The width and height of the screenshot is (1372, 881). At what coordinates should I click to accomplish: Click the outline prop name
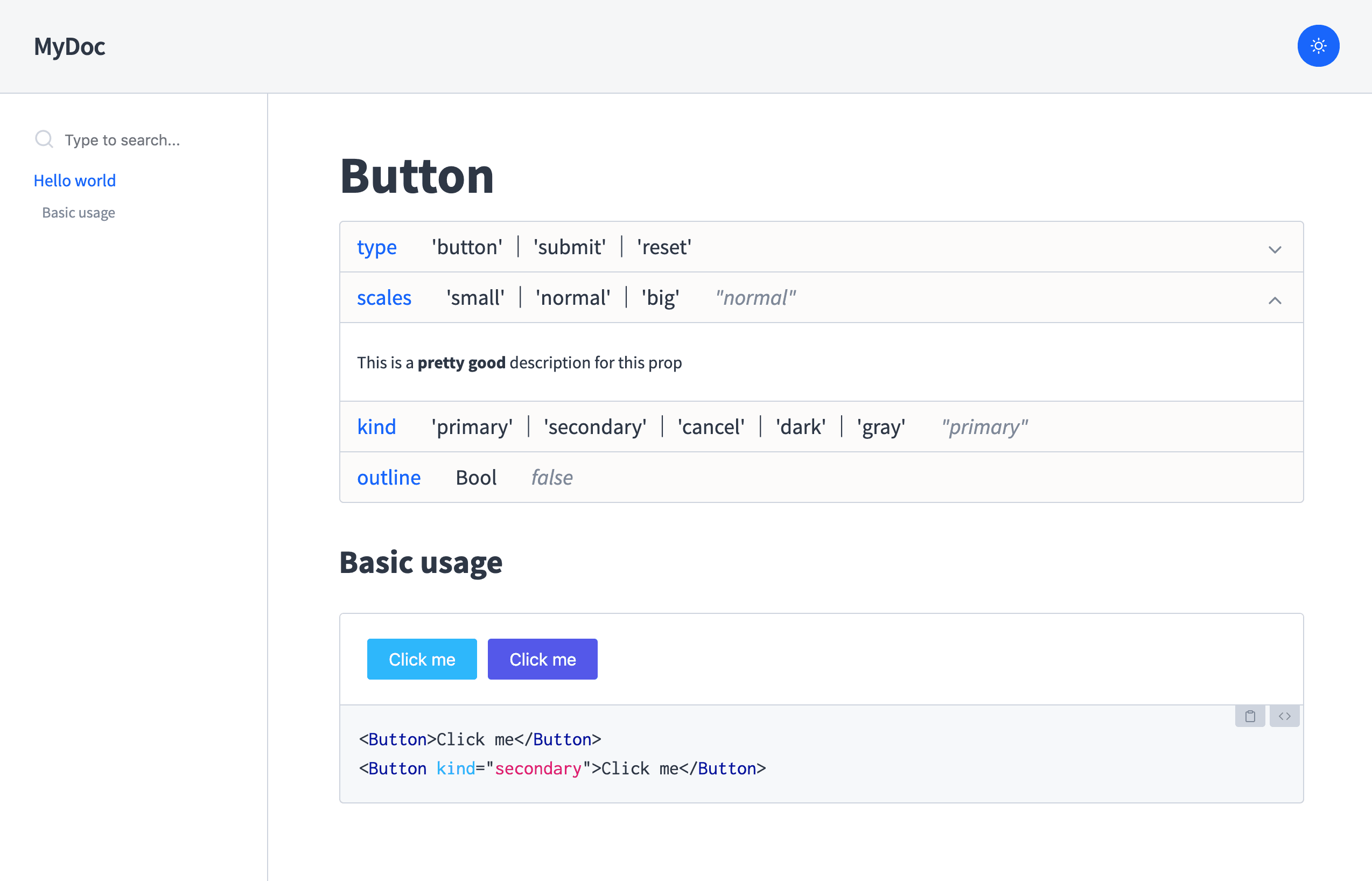click(x=388, y=478)
